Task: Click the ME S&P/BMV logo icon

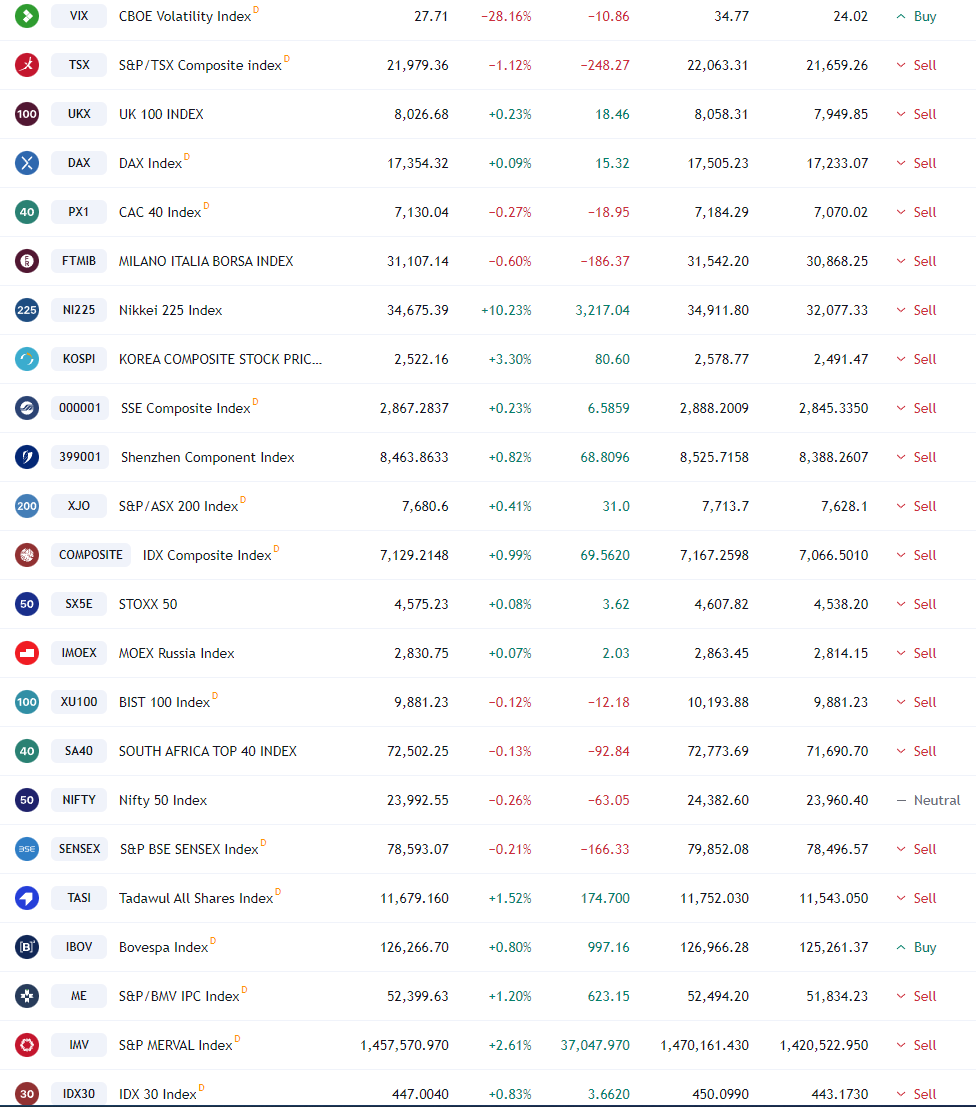Action: coord(27,995)
